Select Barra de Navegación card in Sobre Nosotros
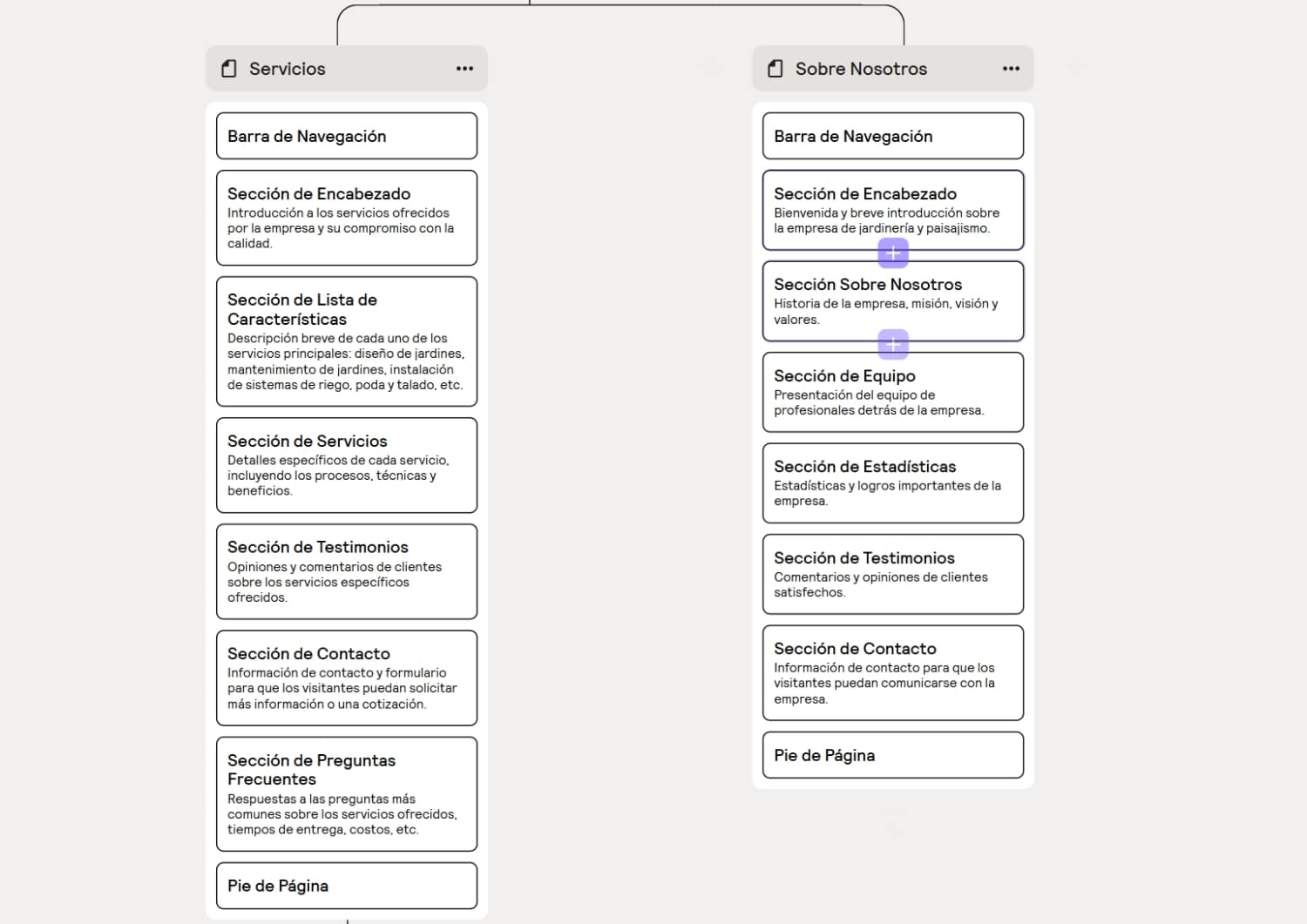 (893, 136)
